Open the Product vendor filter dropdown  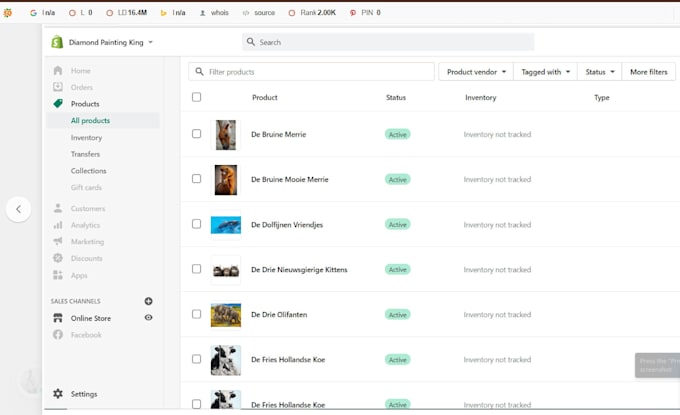pos(476,72)
